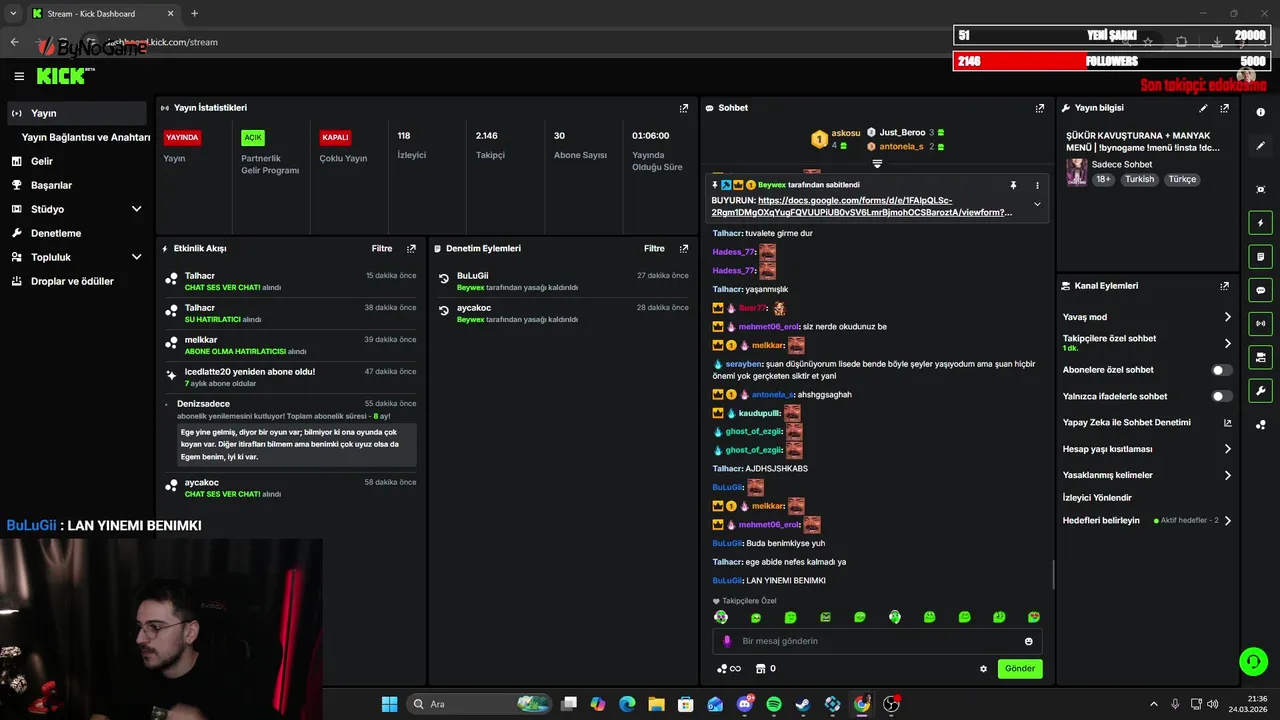This screenshot has height=720, width=1280.
Task: Click the Sadece Sohbet category thumbnail
Action: [1076, 172]
